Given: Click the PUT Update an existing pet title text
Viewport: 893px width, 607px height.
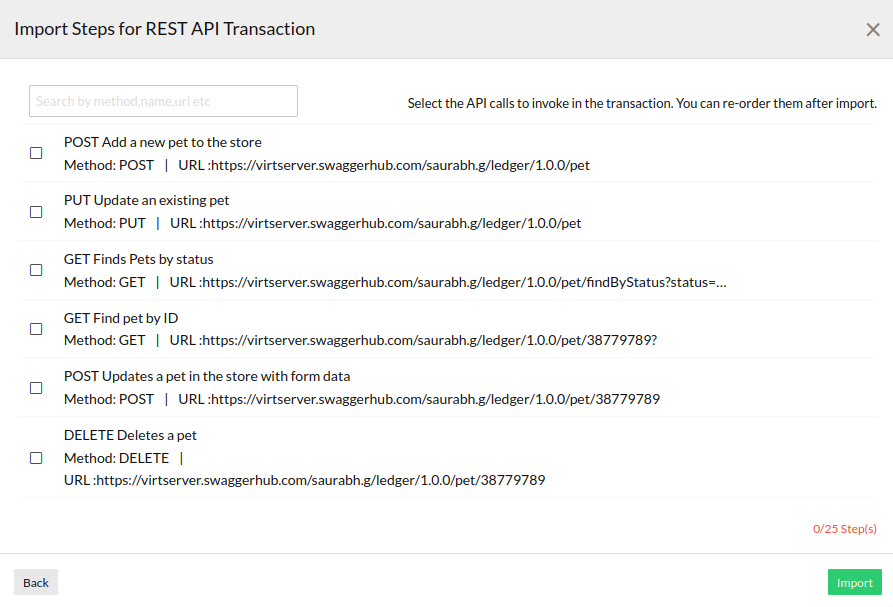Looking at the screenshot, I should 146,200.
